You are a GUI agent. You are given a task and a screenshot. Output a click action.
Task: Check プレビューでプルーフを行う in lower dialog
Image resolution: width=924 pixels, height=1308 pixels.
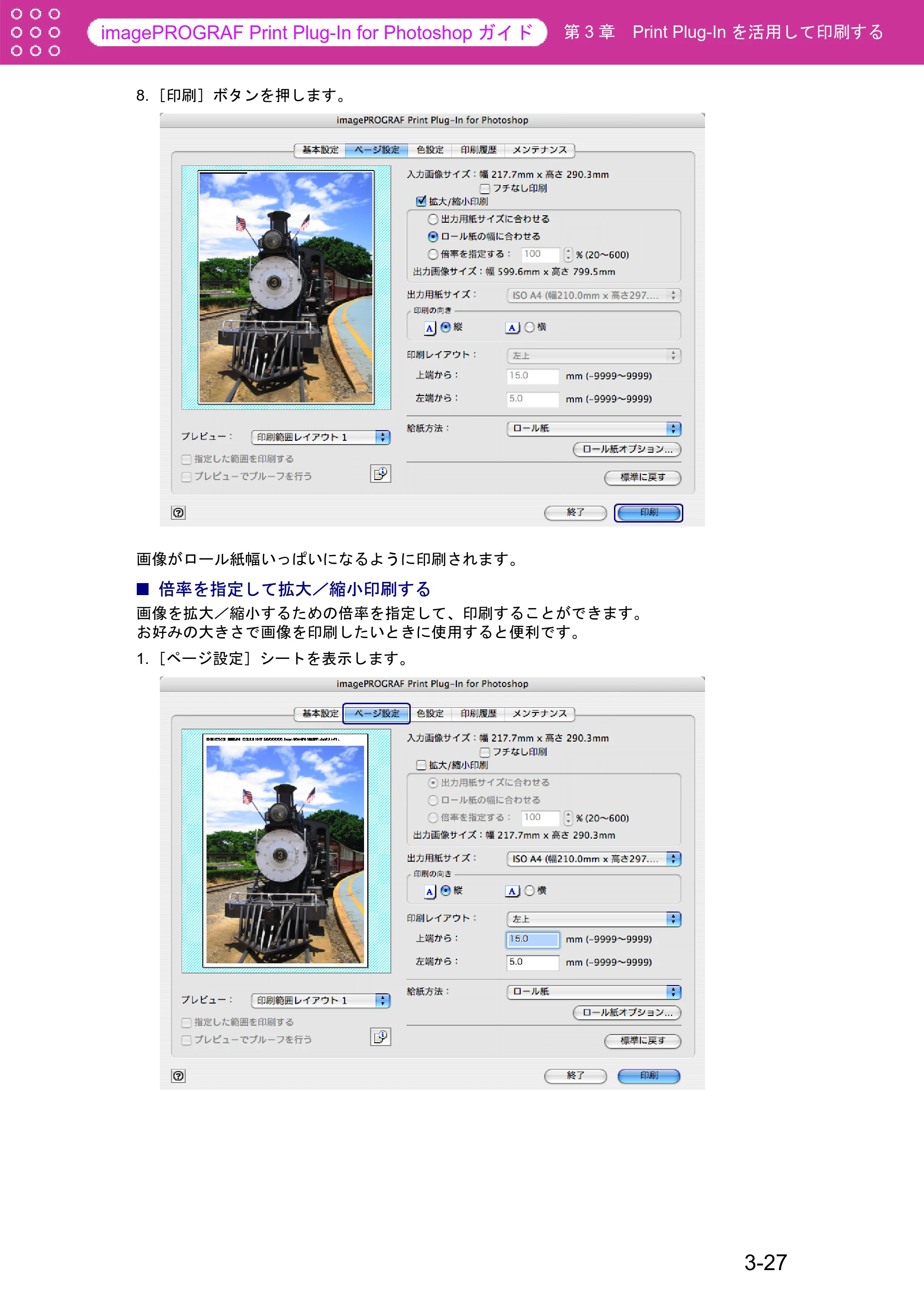click(186, 1040)
